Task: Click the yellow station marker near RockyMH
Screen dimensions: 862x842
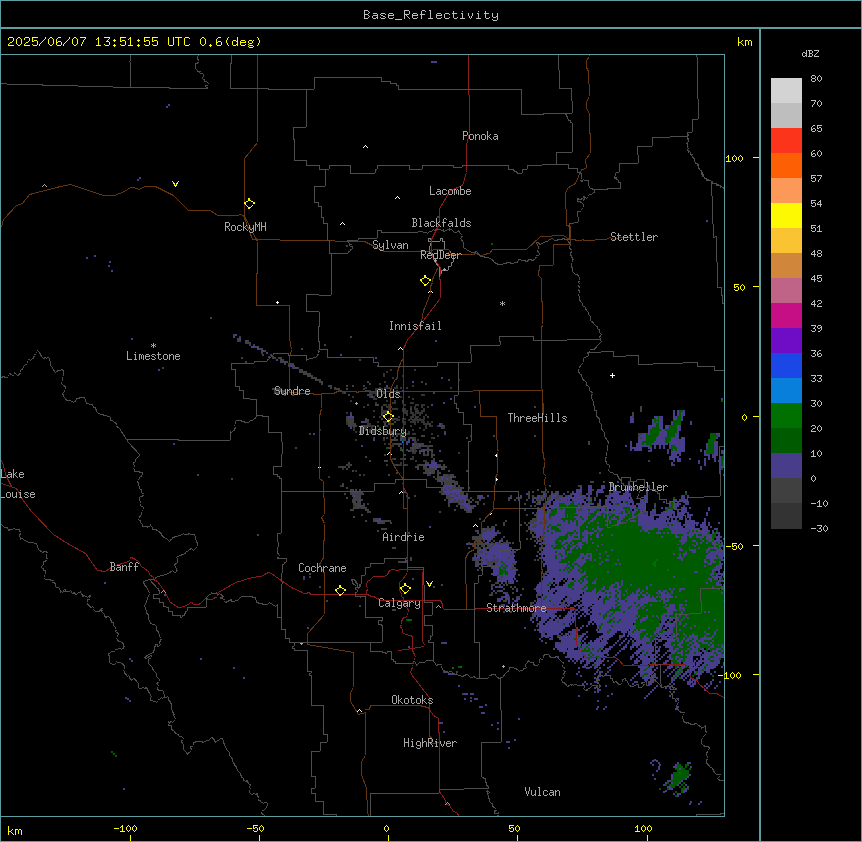Action: tap(250, 203)
